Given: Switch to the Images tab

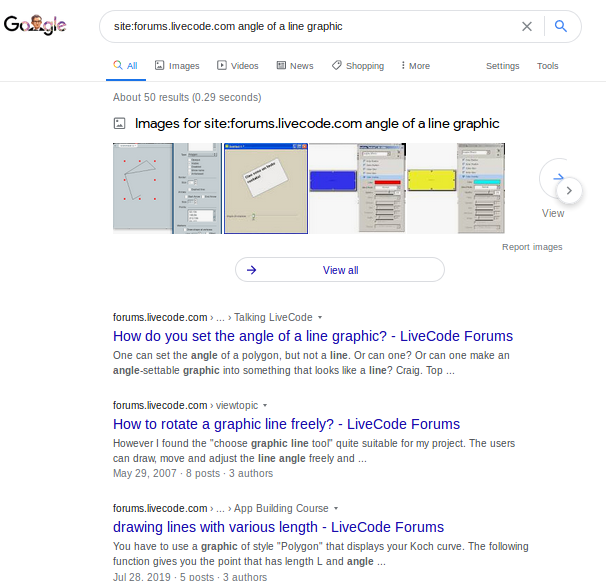Looking at the screenshot, I should [x=177, y=66].
